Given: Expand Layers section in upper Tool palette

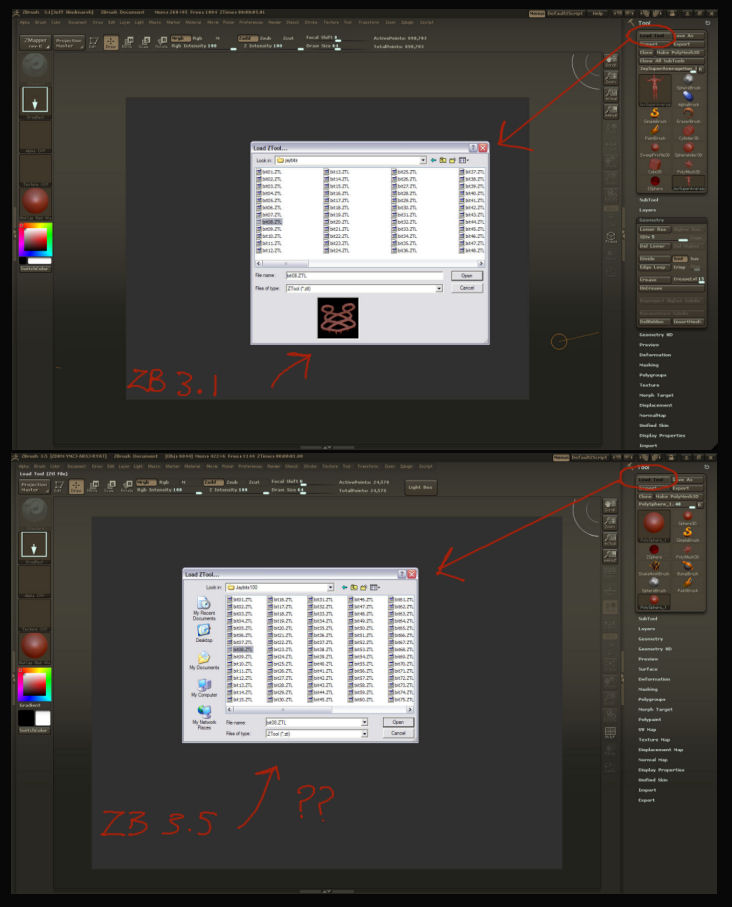Looking at the screenshot, I should 648,210.
